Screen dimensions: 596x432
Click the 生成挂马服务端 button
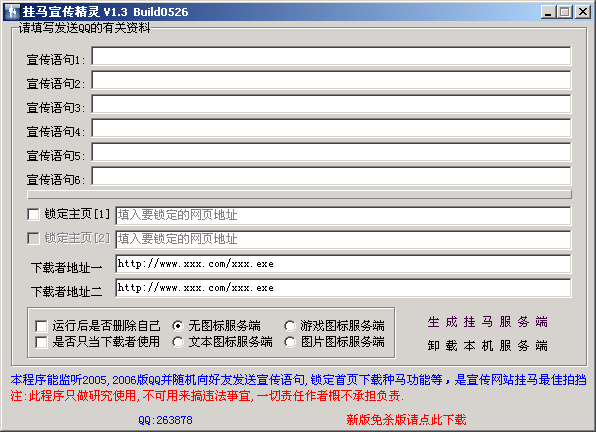487,322
